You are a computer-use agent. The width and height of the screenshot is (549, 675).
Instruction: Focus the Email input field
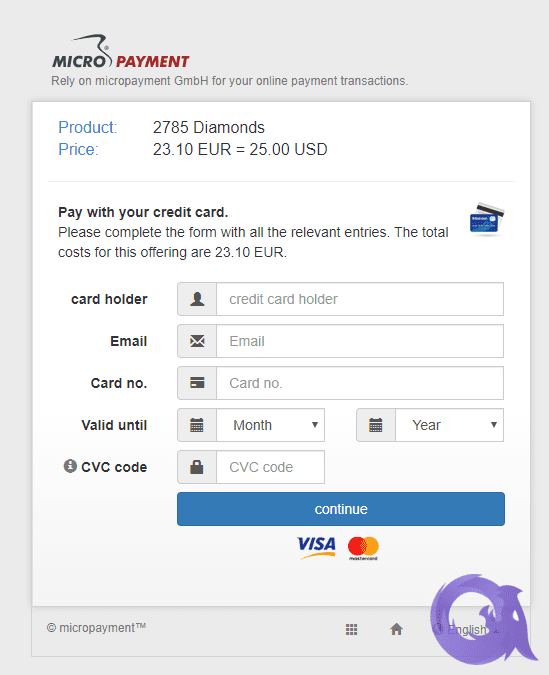tap(360, 341)
